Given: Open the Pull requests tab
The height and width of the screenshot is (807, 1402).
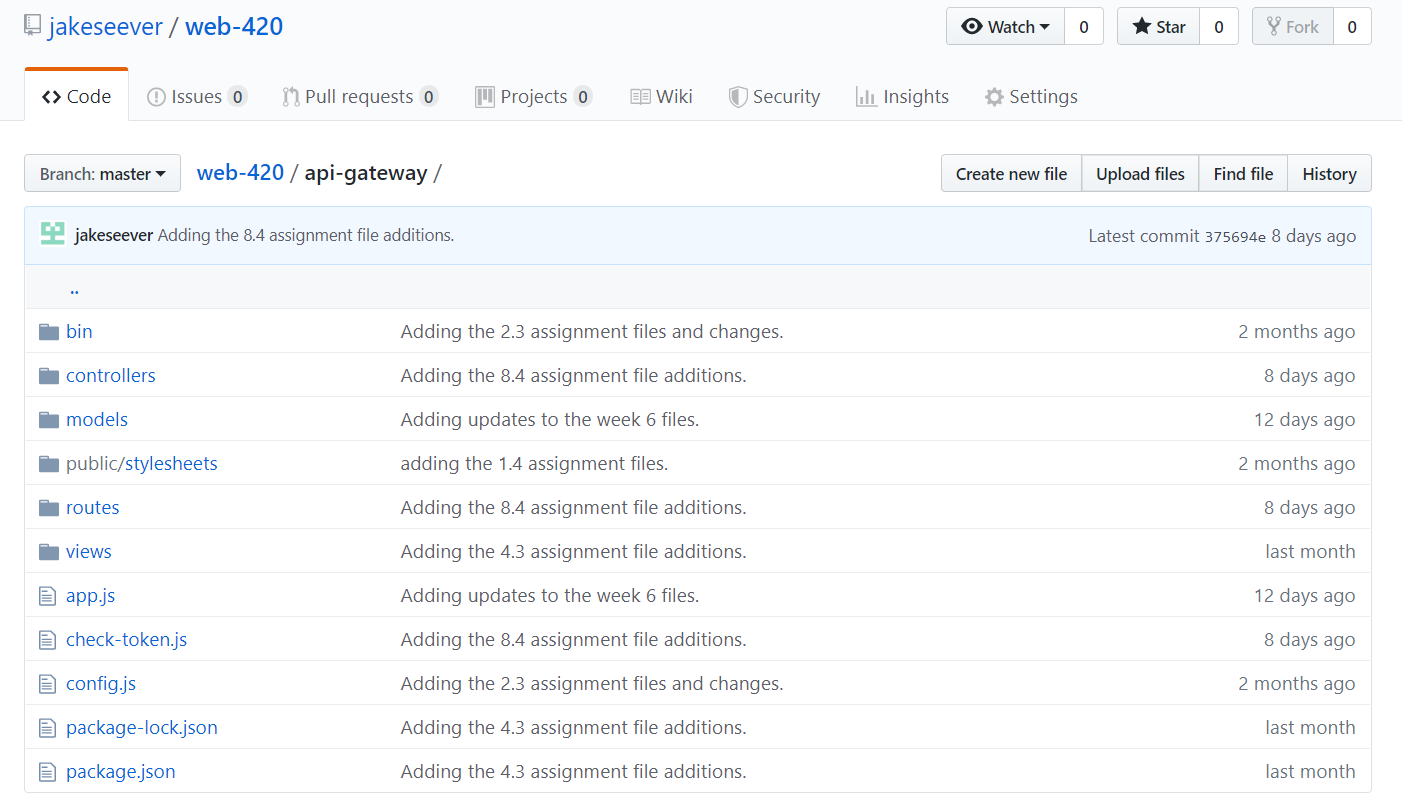Looking at the screenshot, I should pyautogui.click(x=360, y=96).
